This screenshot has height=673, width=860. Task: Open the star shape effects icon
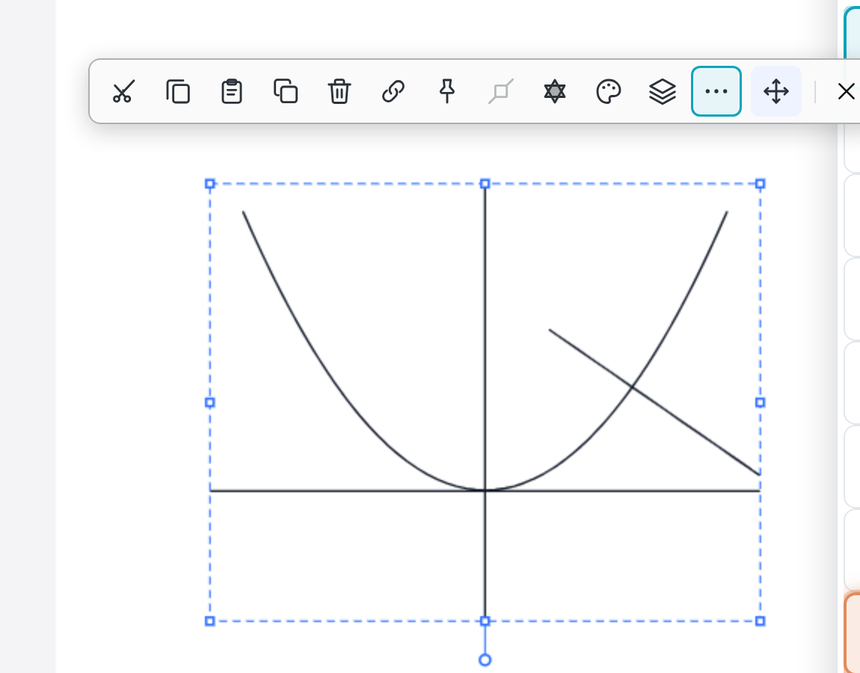click(555, 92)
